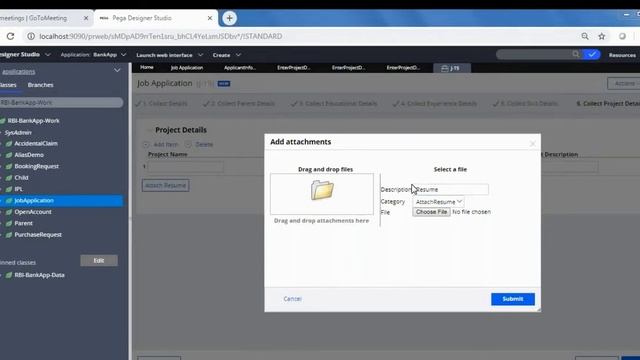Click the Delete circle icon in Project Details

(188, 144)
